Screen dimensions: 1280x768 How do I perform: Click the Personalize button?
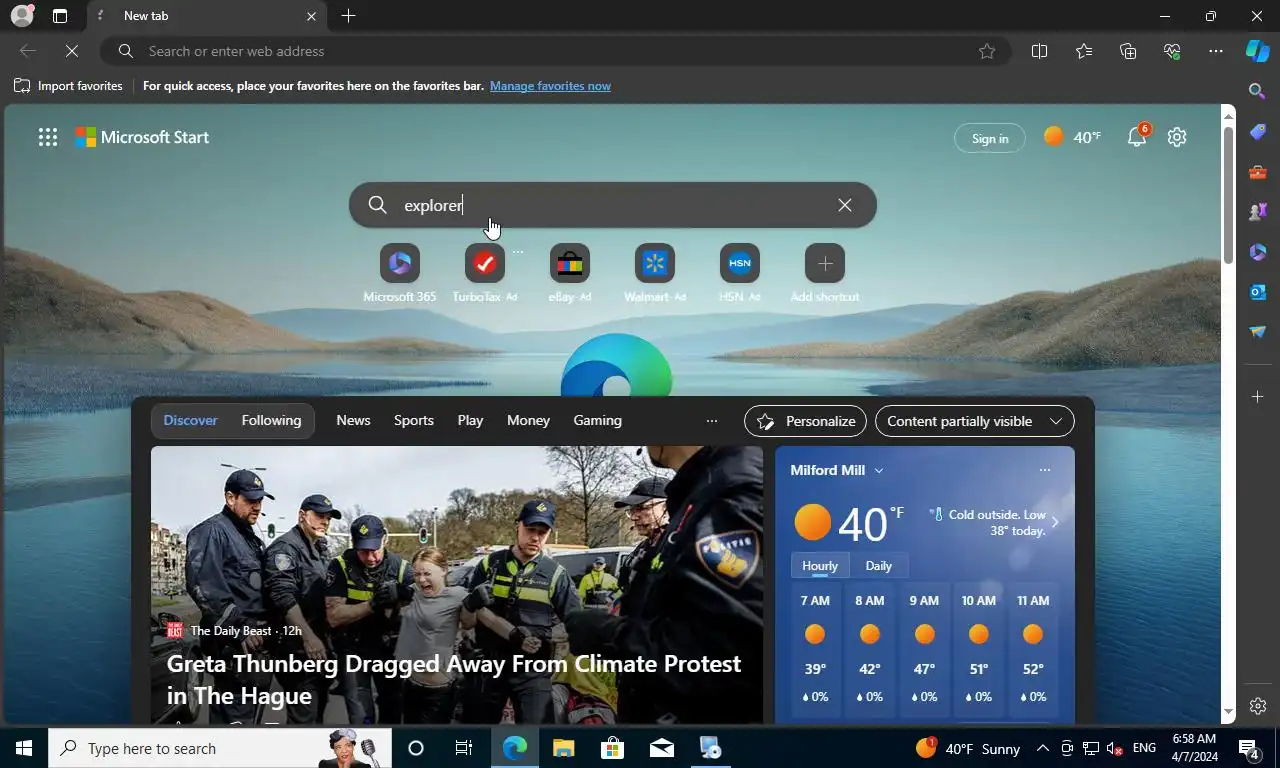[805, 421]
